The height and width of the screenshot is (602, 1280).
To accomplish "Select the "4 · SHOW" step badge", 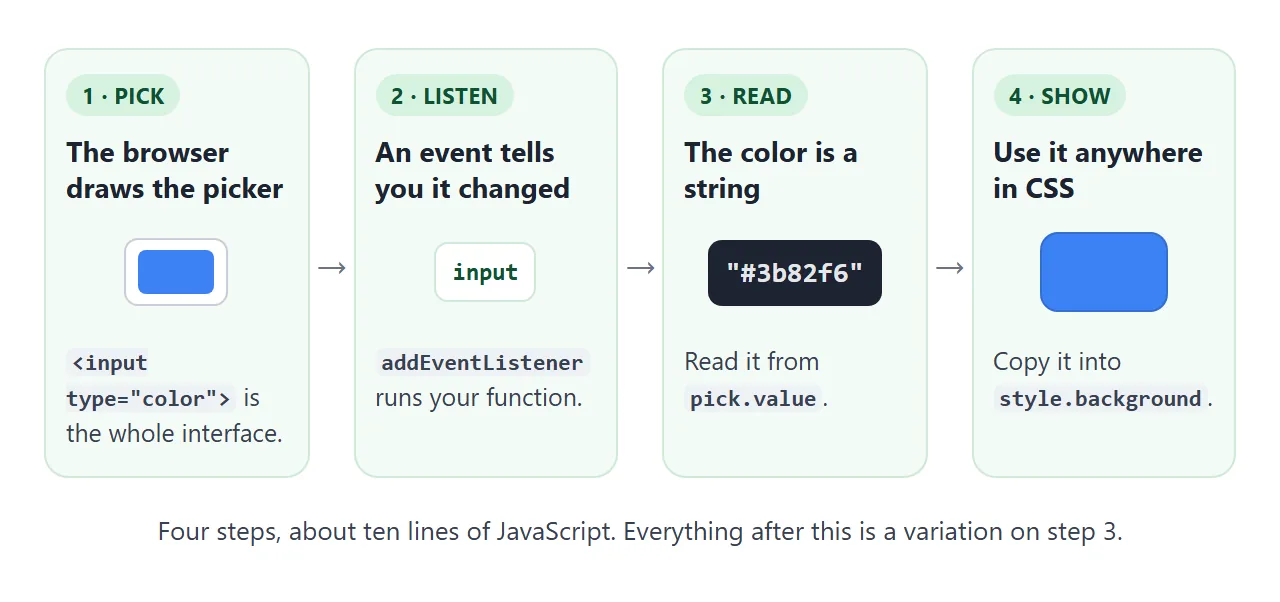I will tap(1059, 96).
